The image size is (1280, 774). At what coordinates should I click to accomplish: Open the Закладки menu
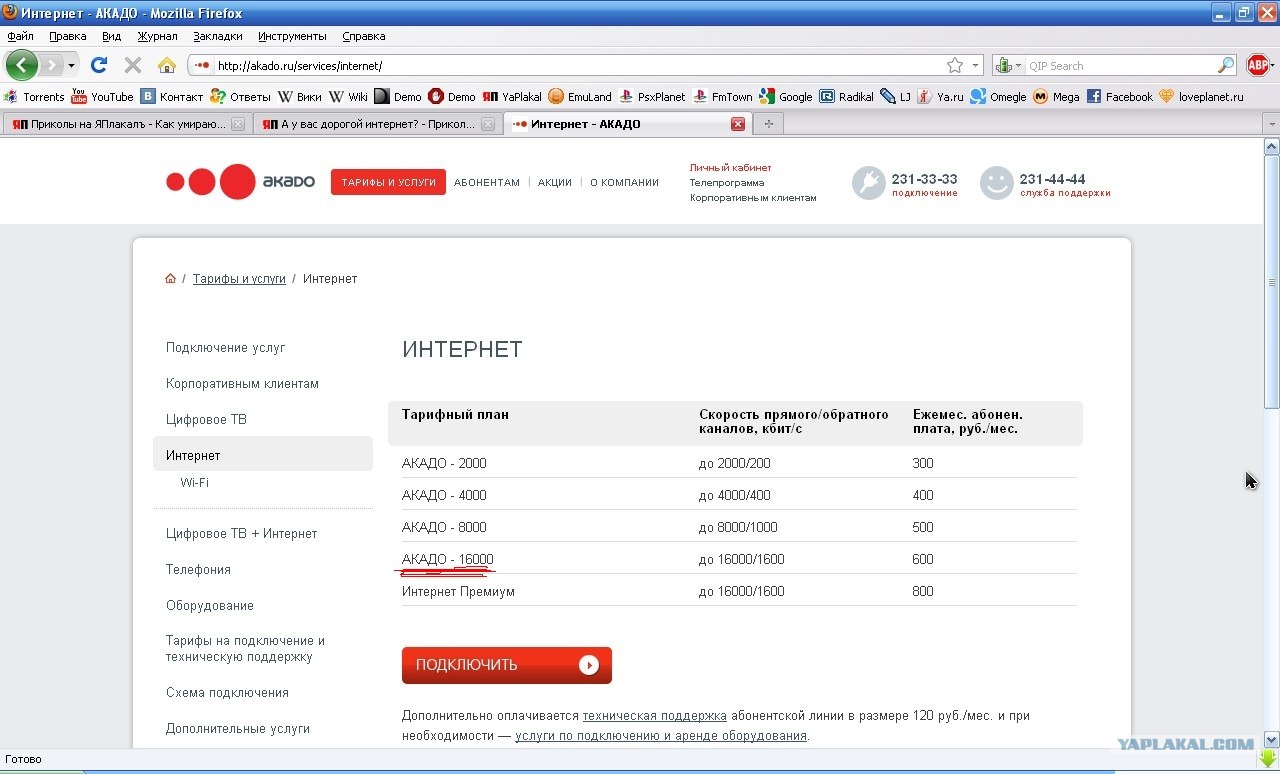(218, 36)
